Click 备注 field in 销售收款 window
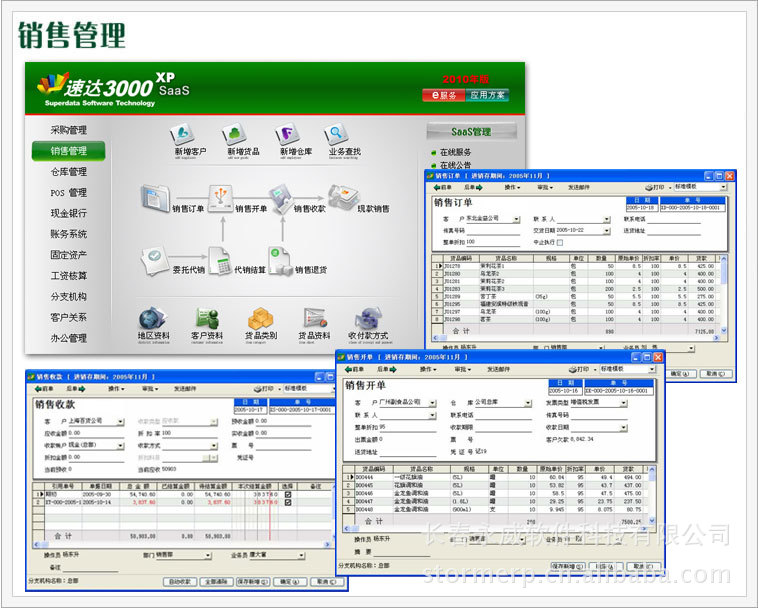This screenshot has height=608, width=758. [x=90, y=567]
